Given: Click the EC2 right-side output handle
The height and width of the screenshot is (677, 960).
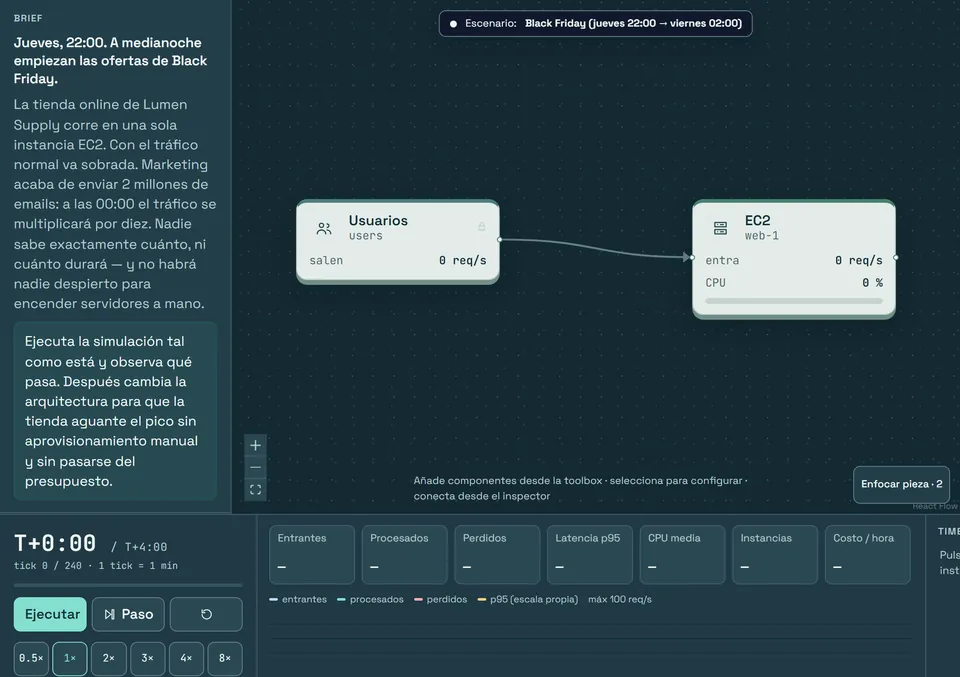Looking at the screenshot, I should click(896, 258).
